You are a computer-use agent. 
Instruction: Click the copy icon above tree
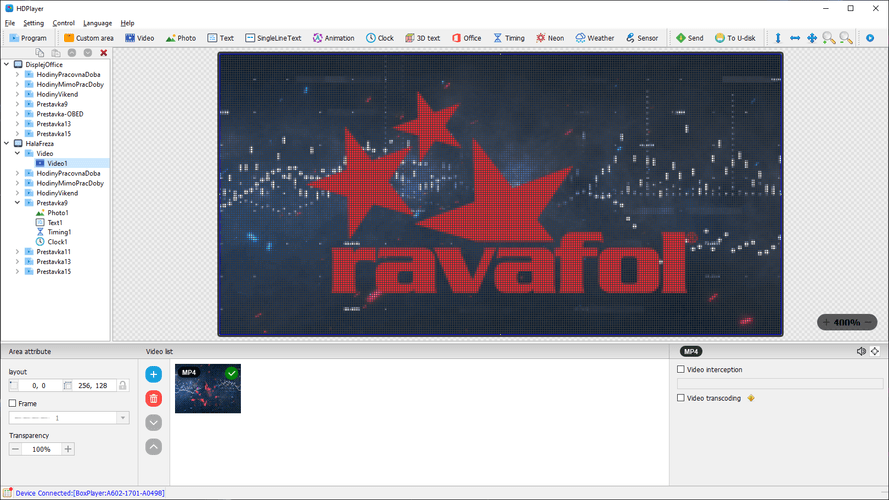click(x=40, y=53)
